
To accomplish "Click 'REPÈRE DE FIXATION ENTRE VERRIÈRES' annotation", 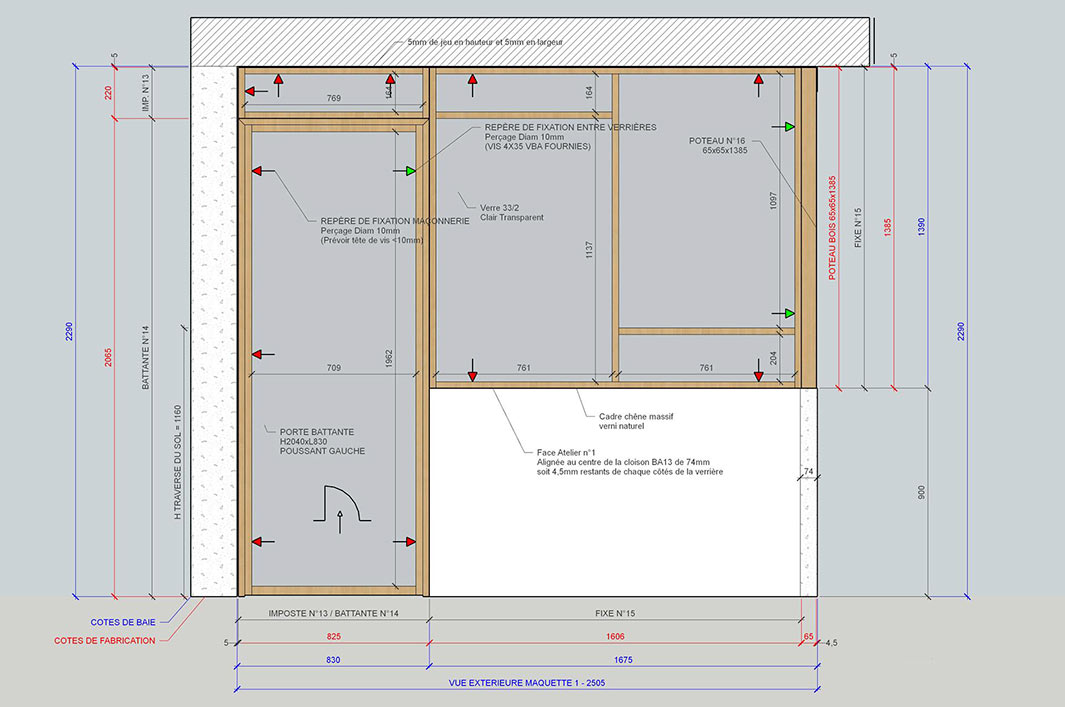I will (x=571, y=127).
